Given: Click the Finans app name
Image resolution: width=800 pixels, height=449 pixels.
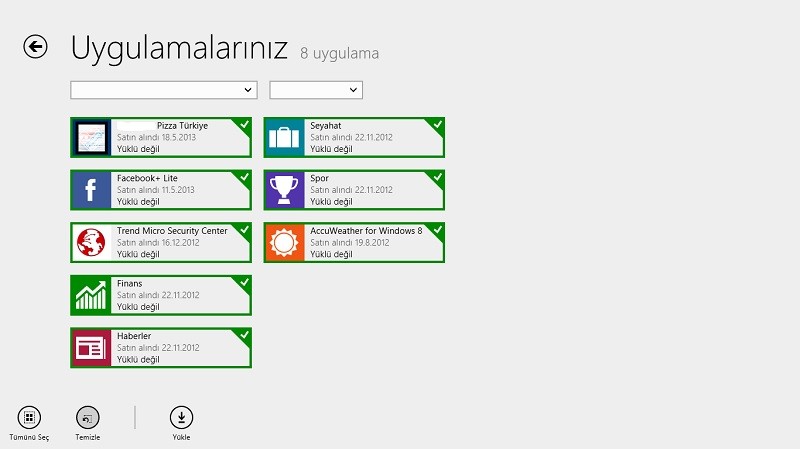Looking at the screenshot, I should coord(130,283).
